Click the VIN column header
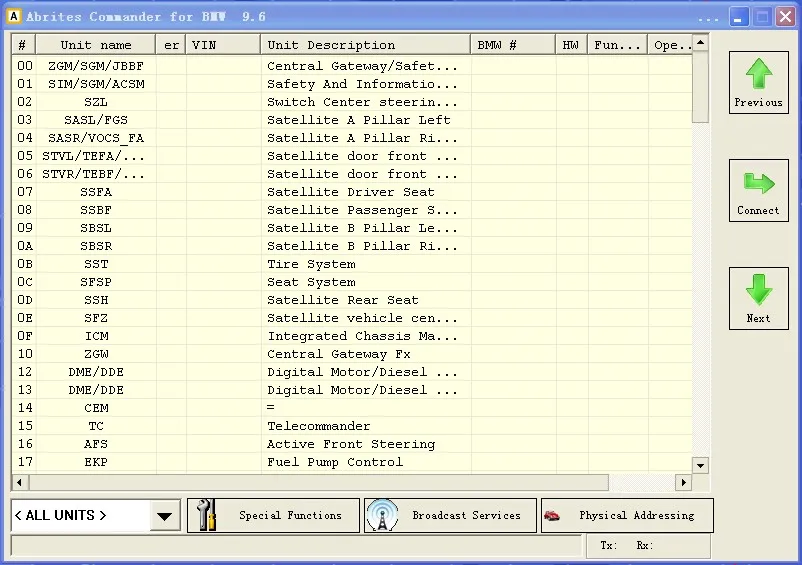Image resolution: width=802 pixels, height=565 pixels. (223, 45)
